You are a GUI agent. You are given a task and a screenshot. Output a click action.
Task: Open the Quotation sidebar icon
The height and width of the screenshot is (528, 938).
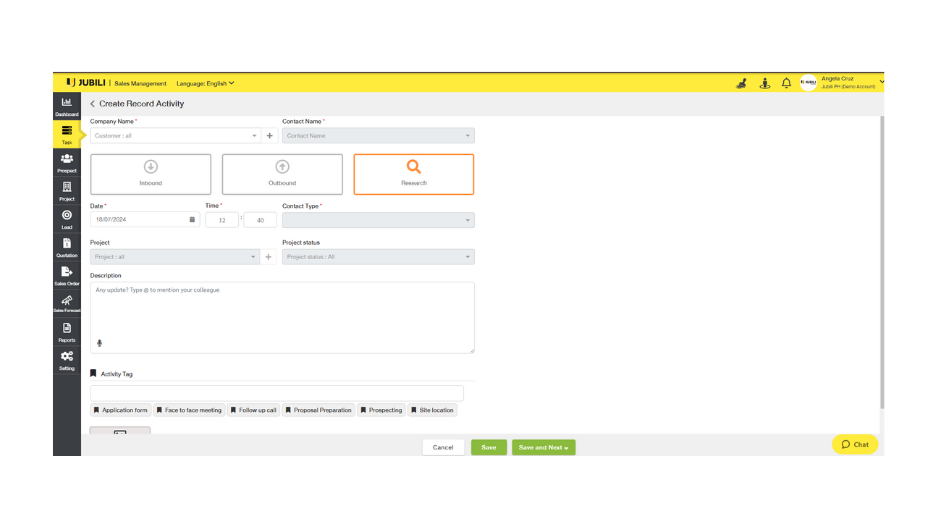point(67,246)
